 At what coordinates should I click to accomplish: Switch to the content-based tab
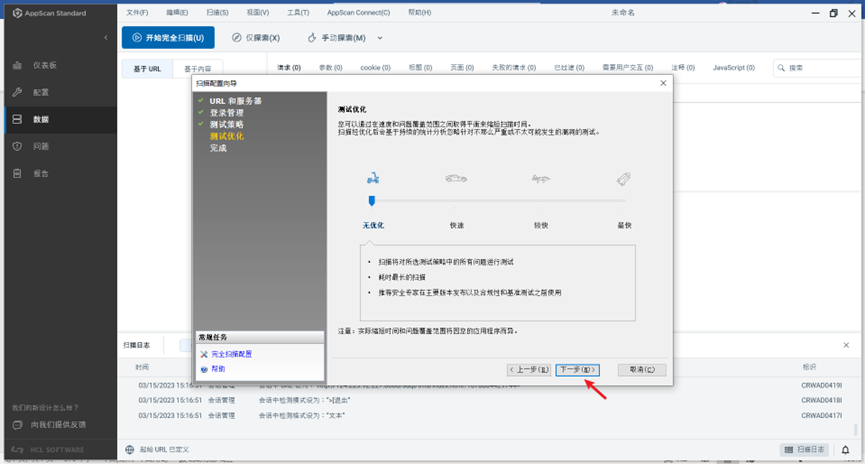point(197,69)
